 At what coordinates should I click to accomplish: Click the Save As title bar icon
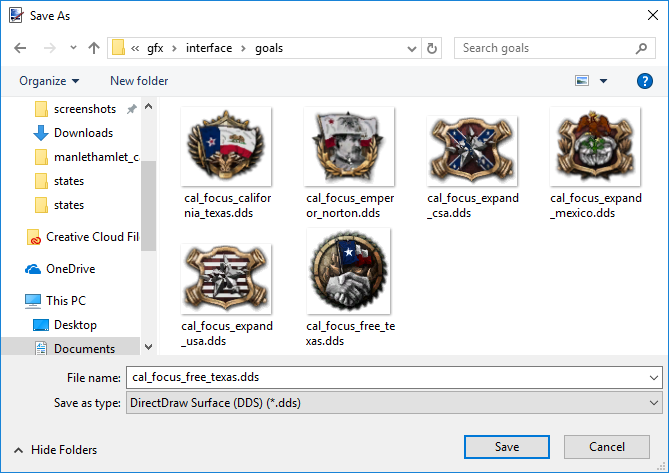tap(16, 16)
